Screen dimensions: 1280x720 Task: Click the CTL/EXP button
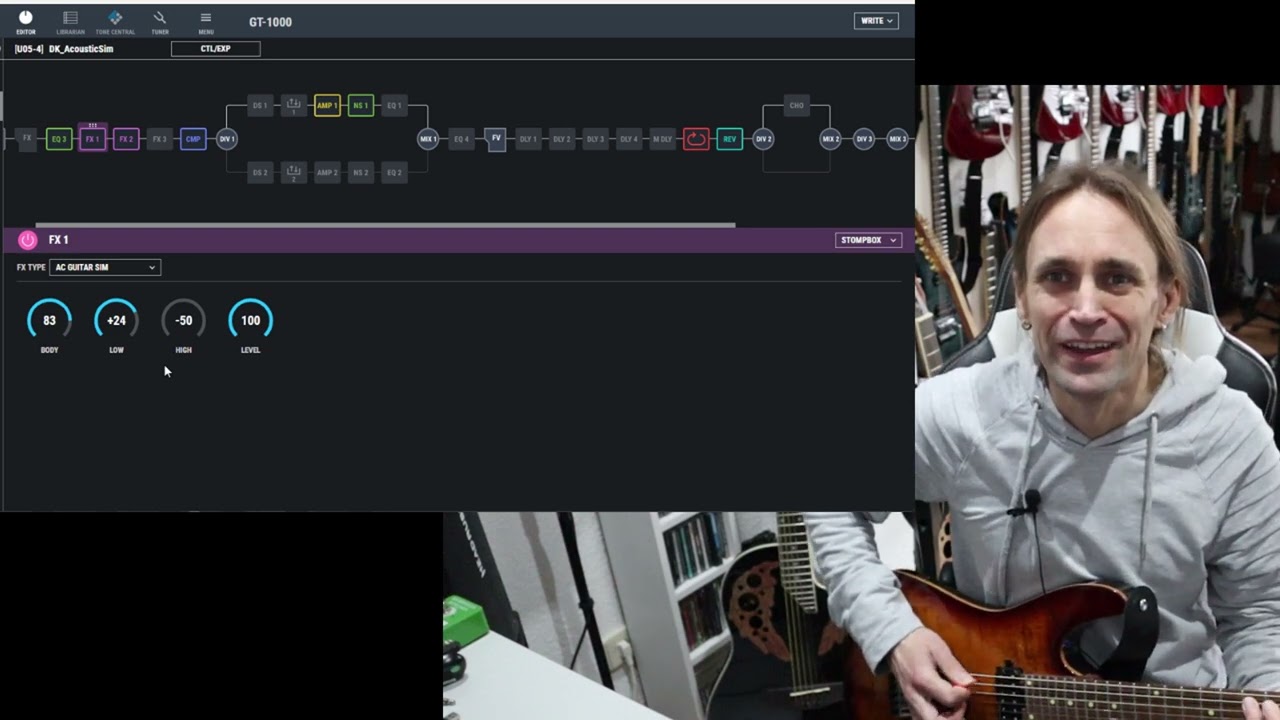tap(216, 49)
